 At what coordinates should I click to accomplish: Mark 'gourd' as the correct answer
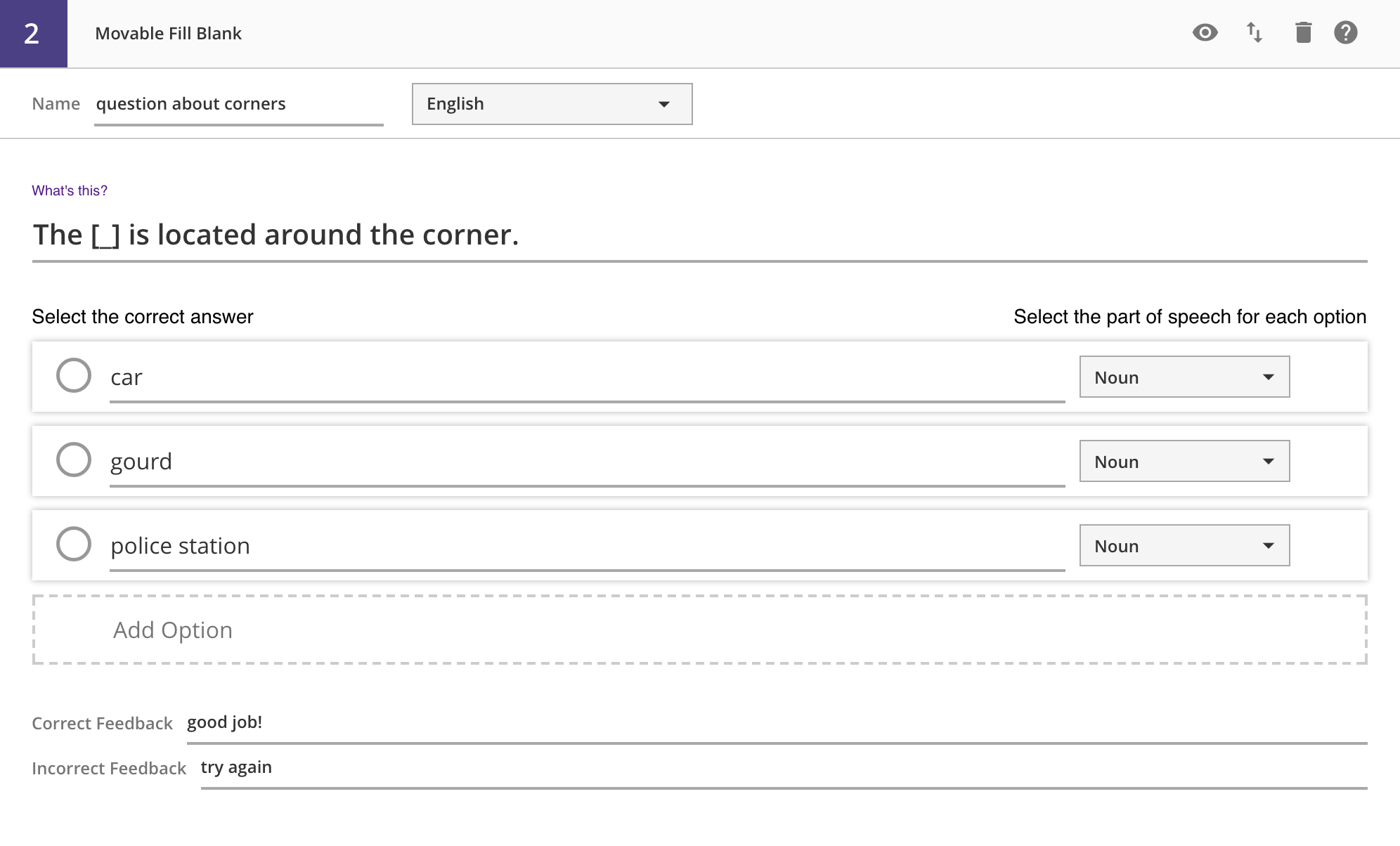coord(74,460)
